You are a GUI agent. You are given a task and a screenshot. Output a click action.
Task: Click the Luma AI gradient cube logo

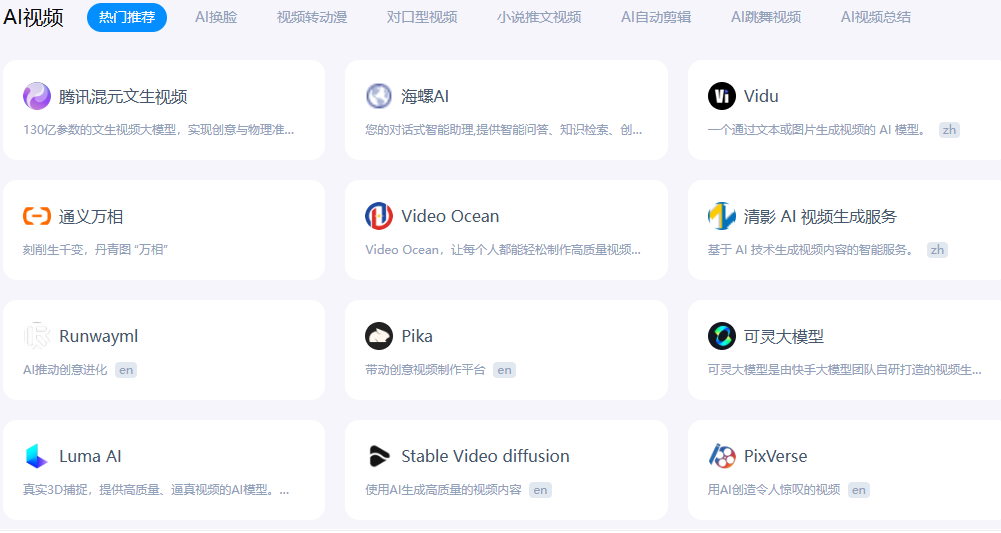pos(37,456)
